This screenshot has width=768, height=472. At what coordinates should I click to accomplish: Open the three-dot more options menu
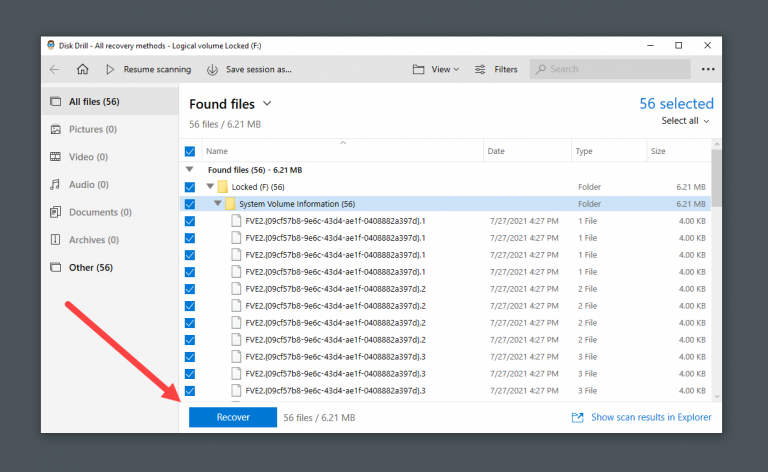708,69
